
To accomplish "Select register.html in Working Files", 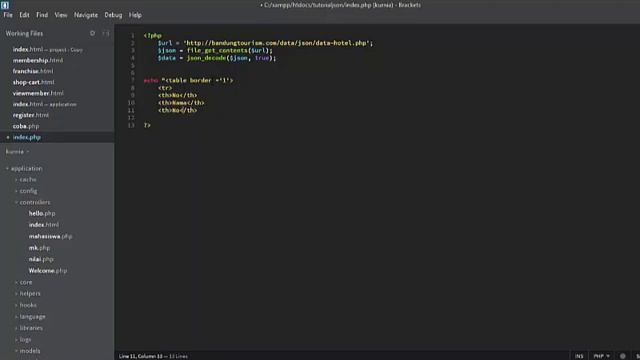I will tap(31, 116).
